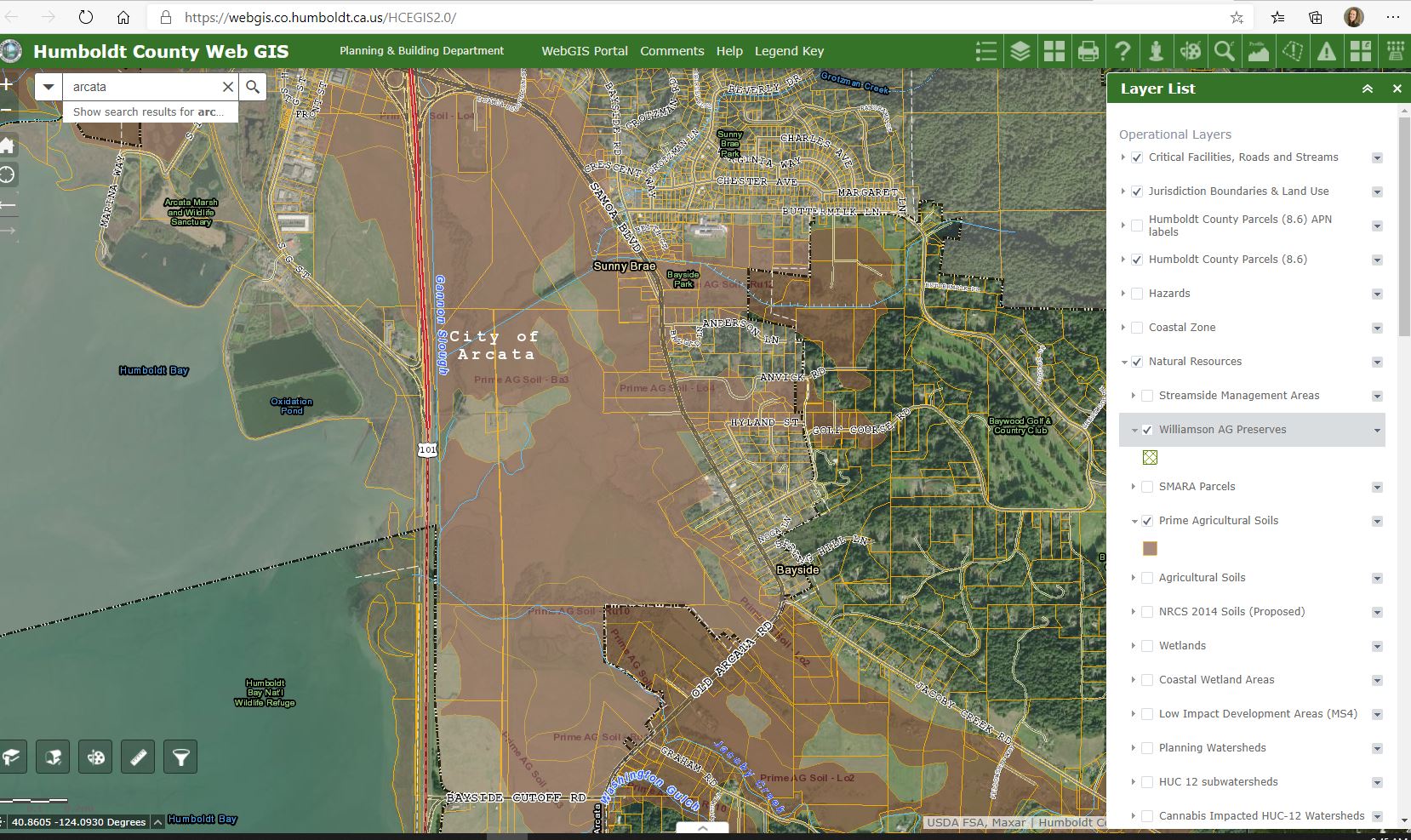
Task: Open the Legend Key menu link
Action: (x=789, y=51)
